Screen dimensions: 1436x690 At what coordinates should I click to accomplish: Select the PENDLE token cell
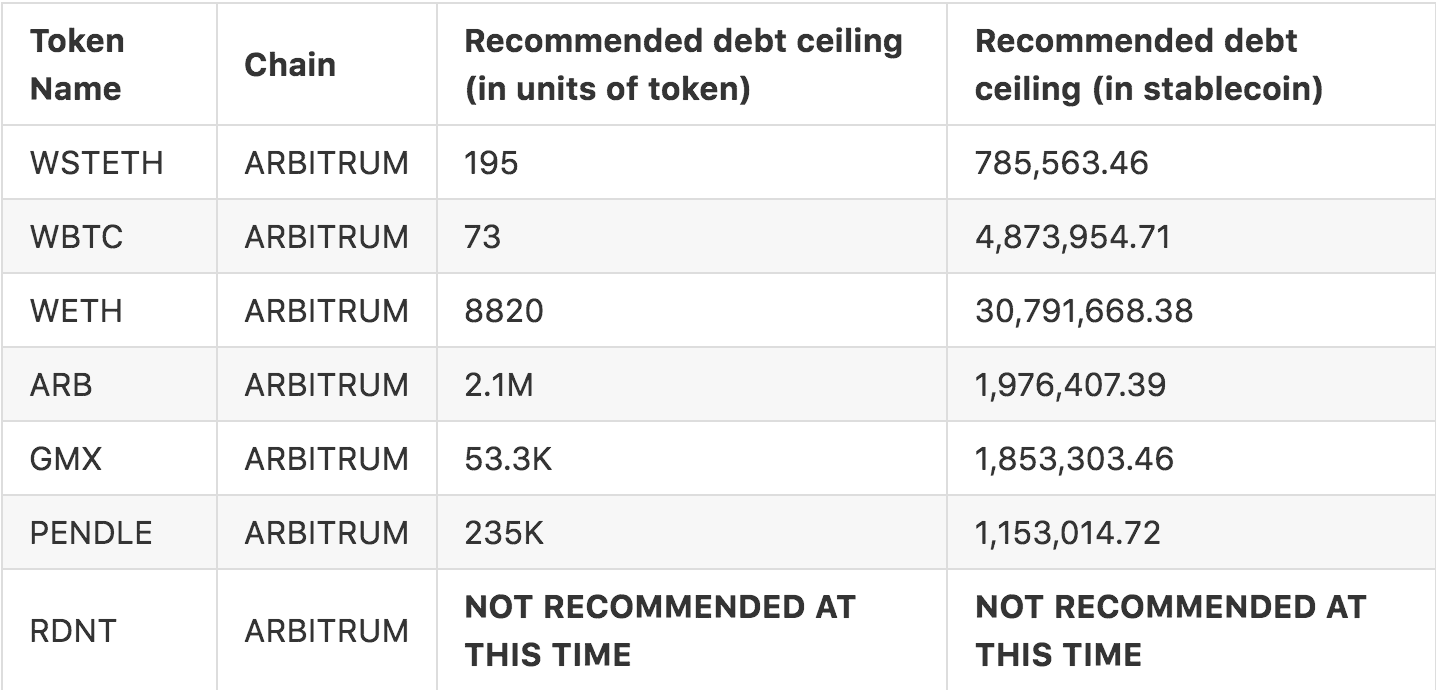click(91, 533)
